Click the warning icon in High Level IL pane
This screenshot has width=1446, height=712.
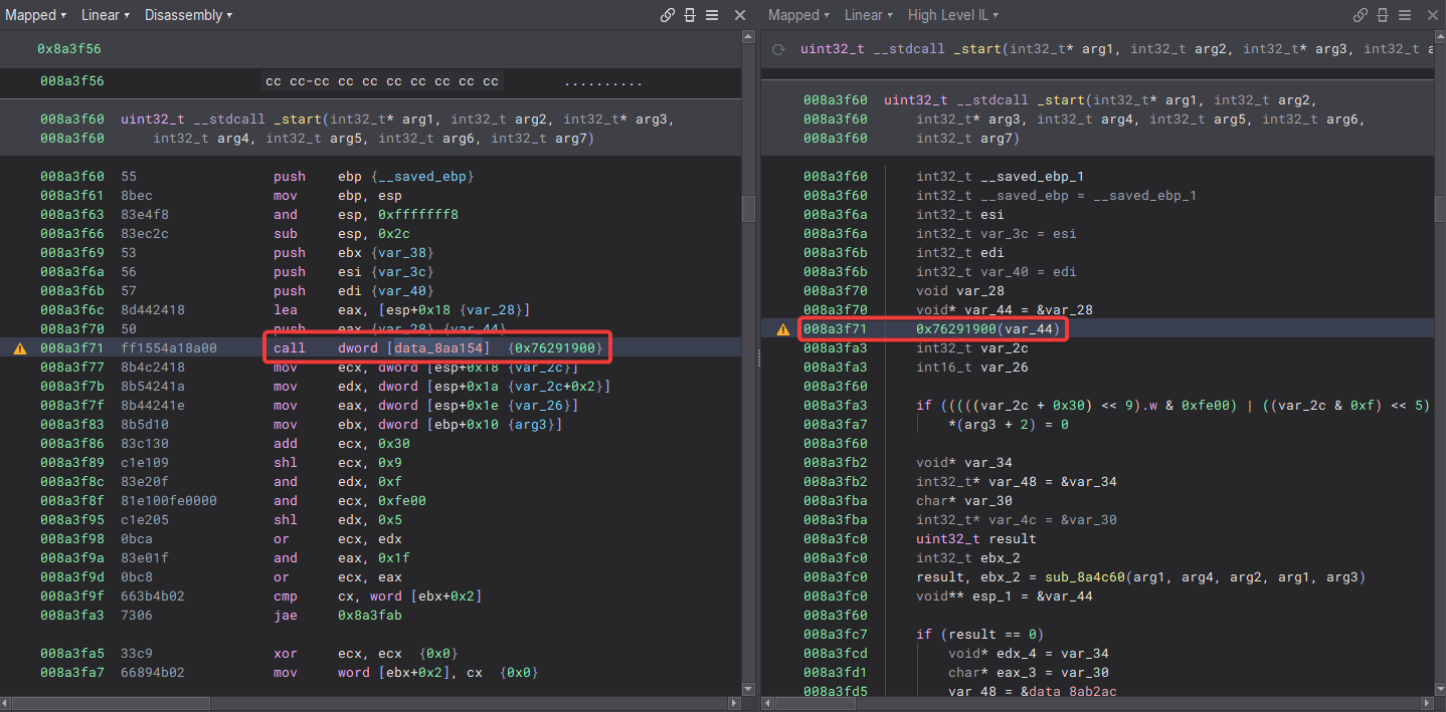point(783,329)
